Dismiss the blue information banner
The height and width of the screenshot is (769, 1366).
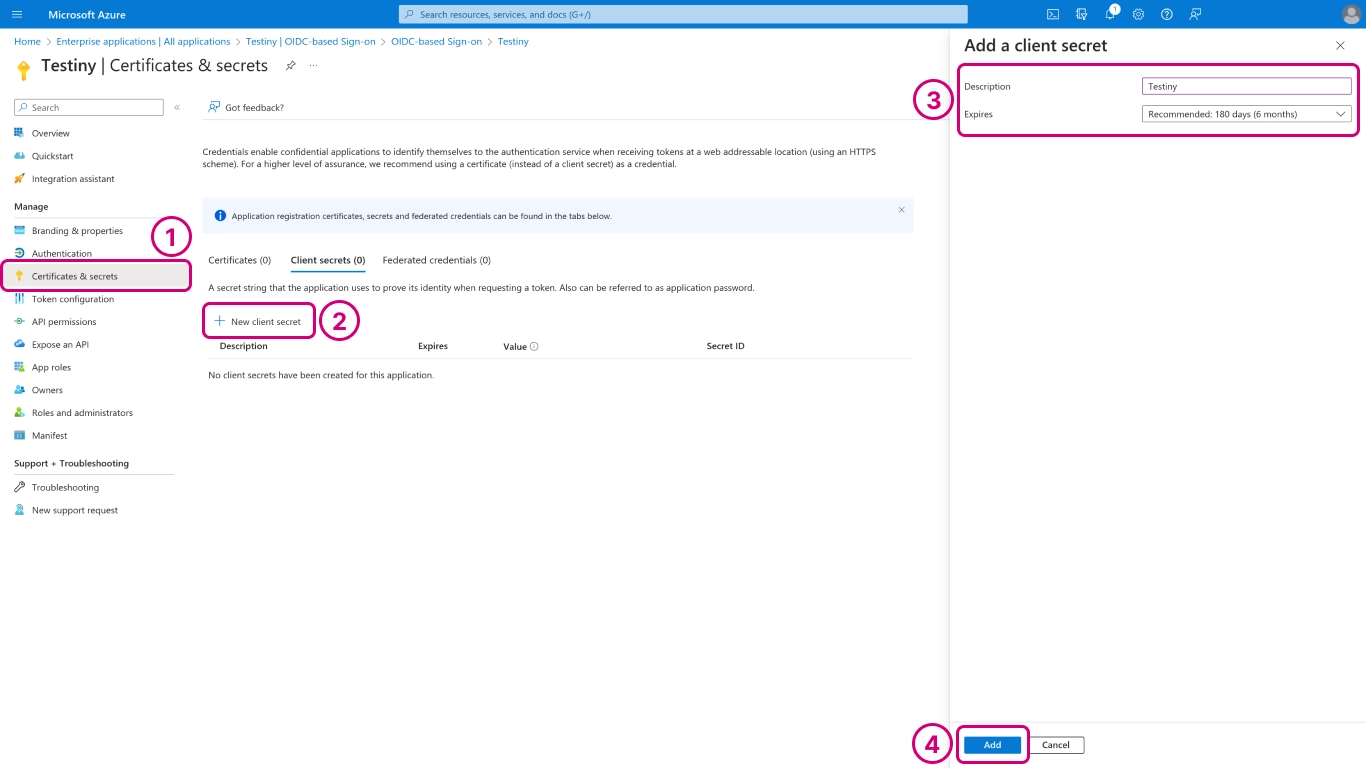tap(901, 210)
